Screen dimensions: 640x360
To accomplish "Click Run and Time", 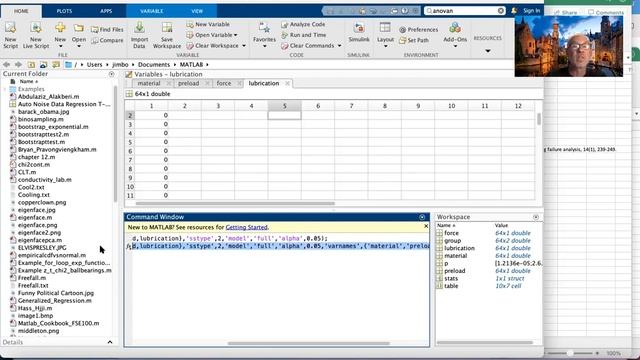I will (x=303, y=35).
